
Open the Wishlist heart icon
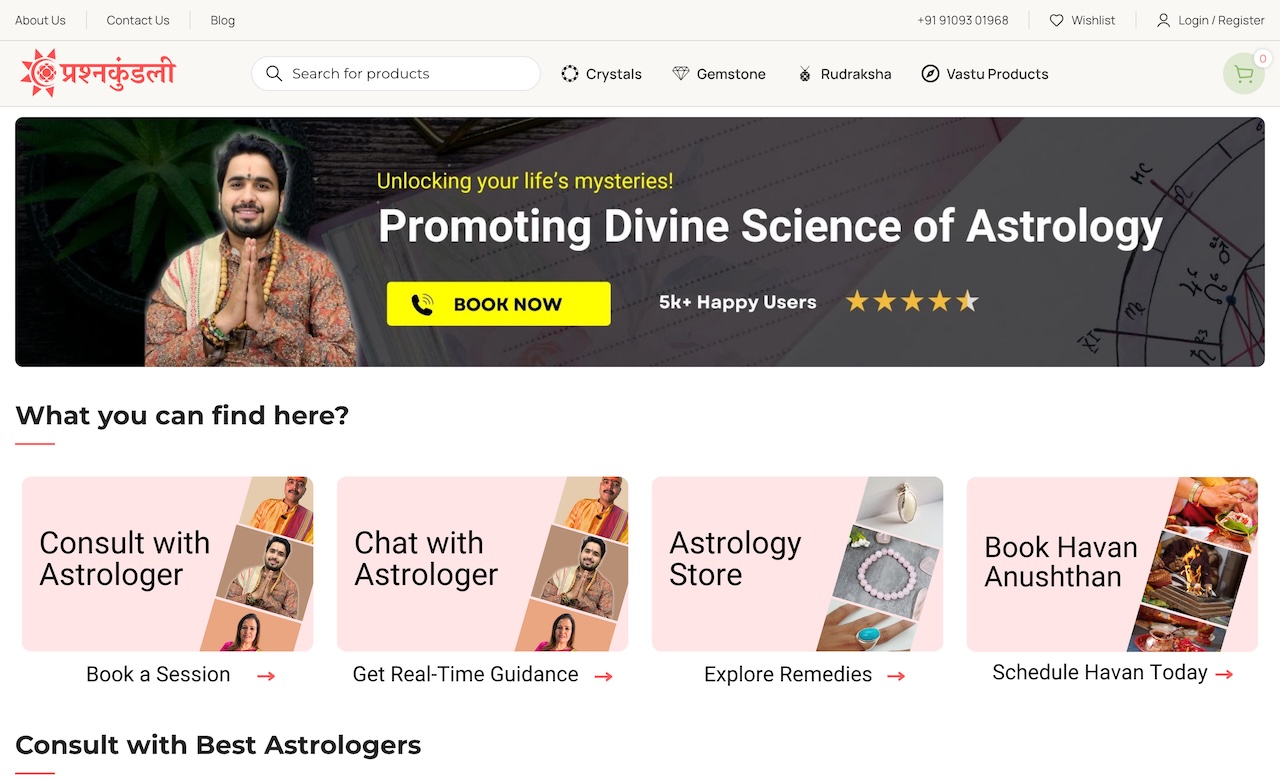tap(1055, 20)
